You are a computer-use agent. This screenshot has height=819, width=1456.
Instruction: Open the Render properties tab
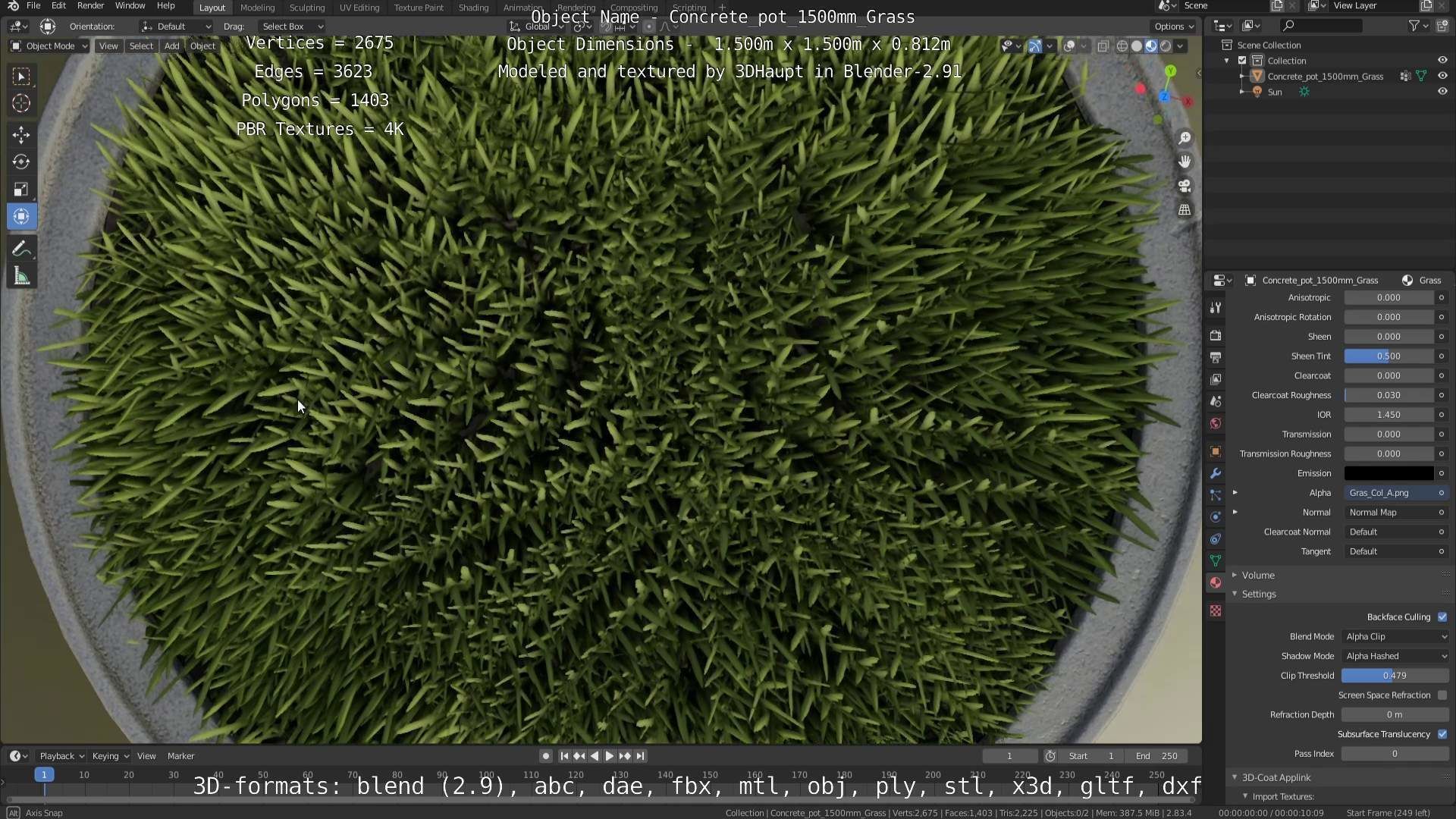pos(1216,335)
